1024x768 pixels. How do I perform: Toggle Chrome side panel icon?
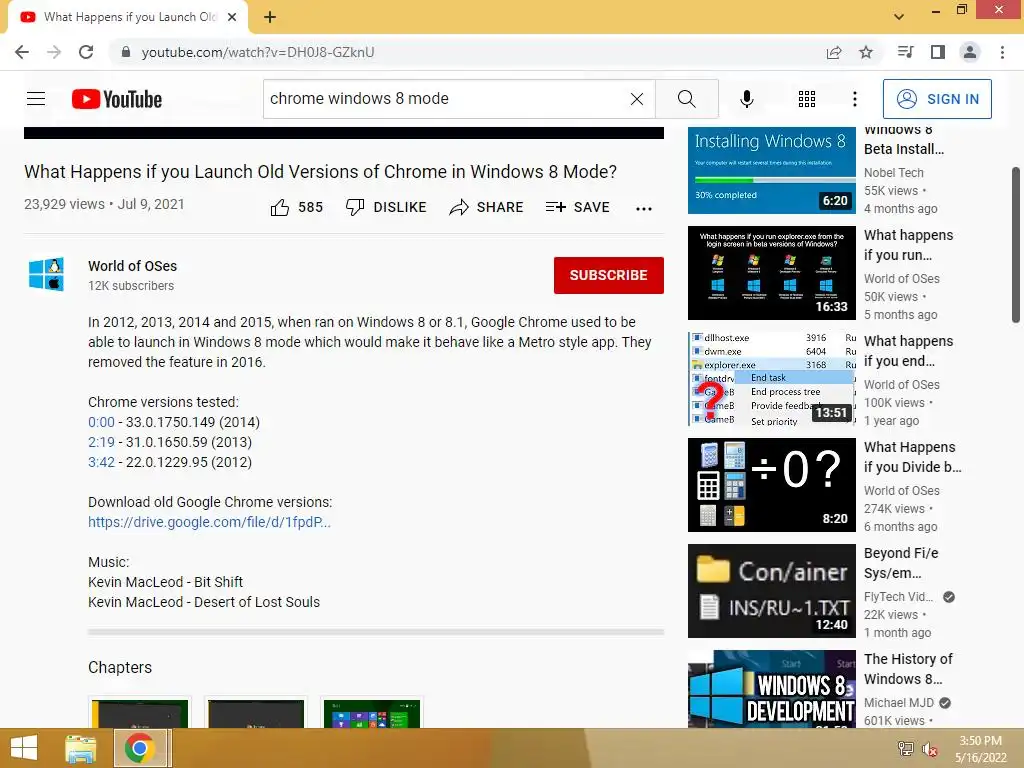pos(938,52)
